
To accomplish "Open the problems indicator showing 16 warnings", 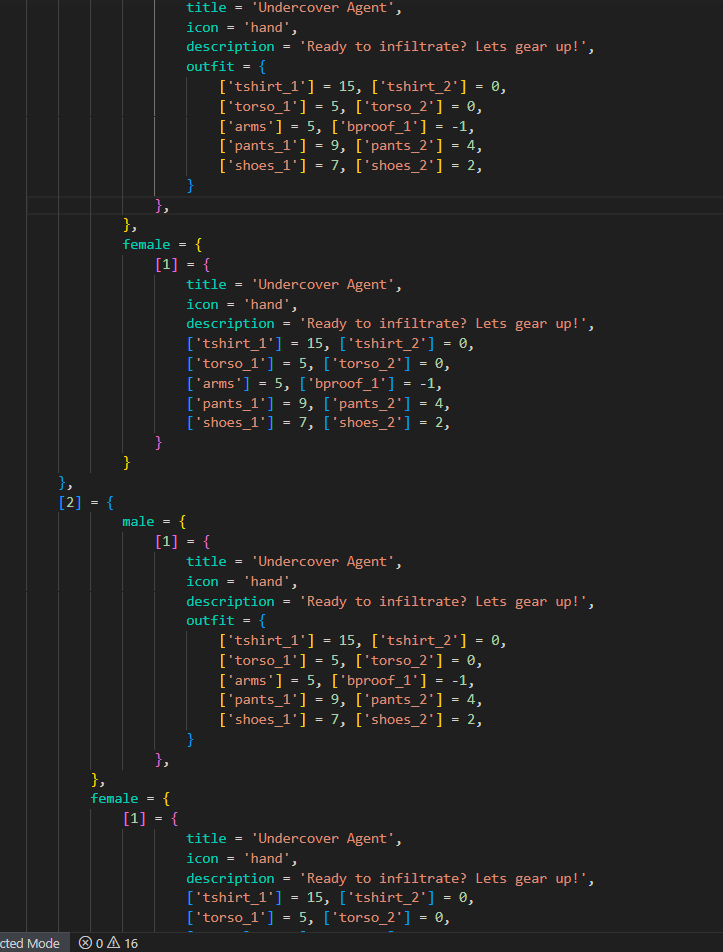I will pyautogui.click(x=109, y=943).
